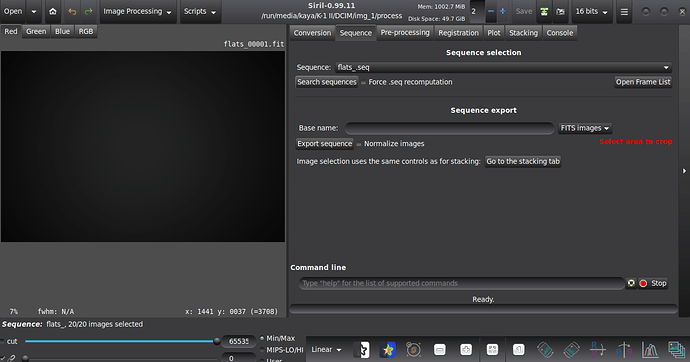Rotate image counter-clockwise icon
Image resolution: width=690 pixels, height=362 pixels.
(545, 350)
